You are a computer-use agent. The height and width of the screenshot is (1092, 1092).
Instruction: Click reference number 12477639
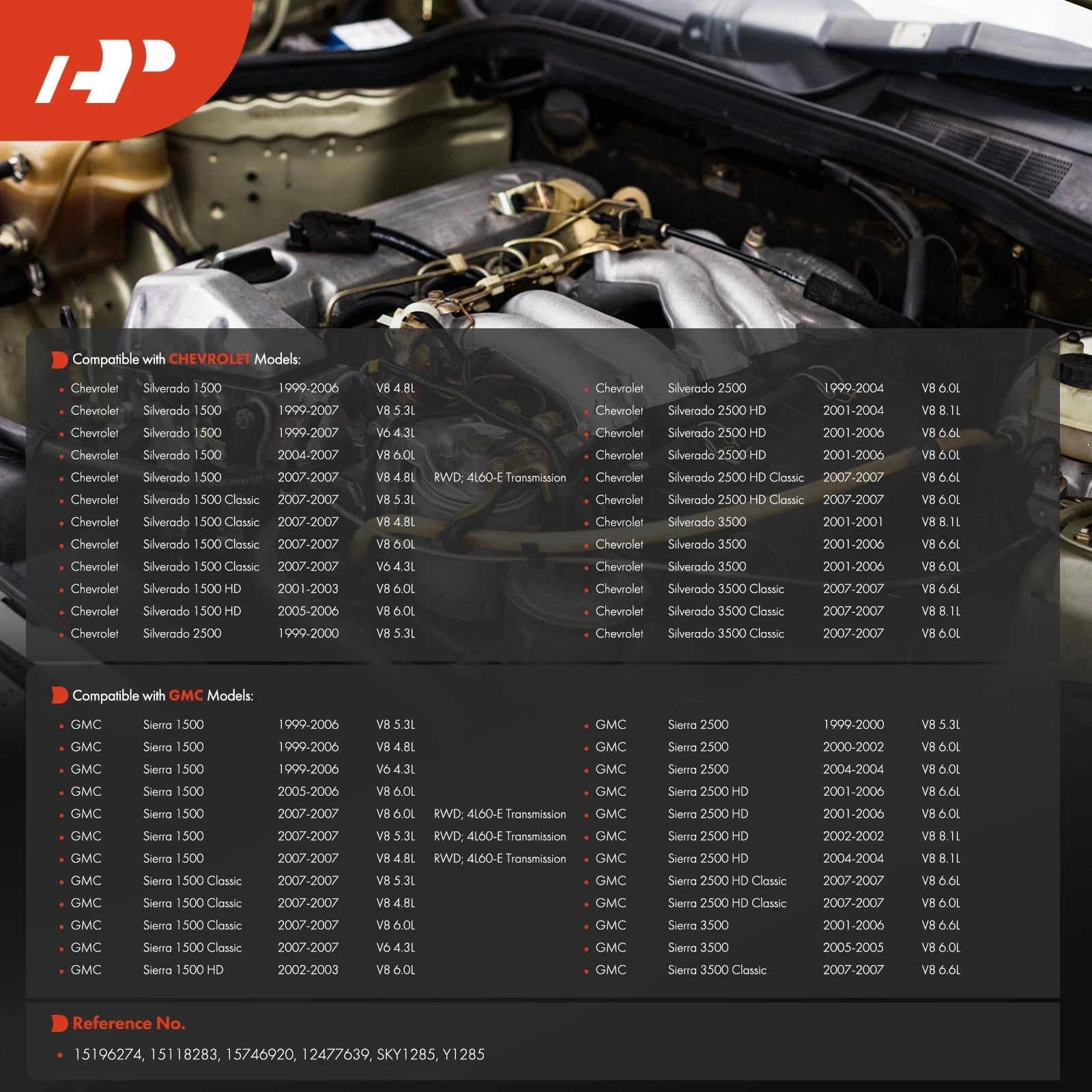(336, 1054)
